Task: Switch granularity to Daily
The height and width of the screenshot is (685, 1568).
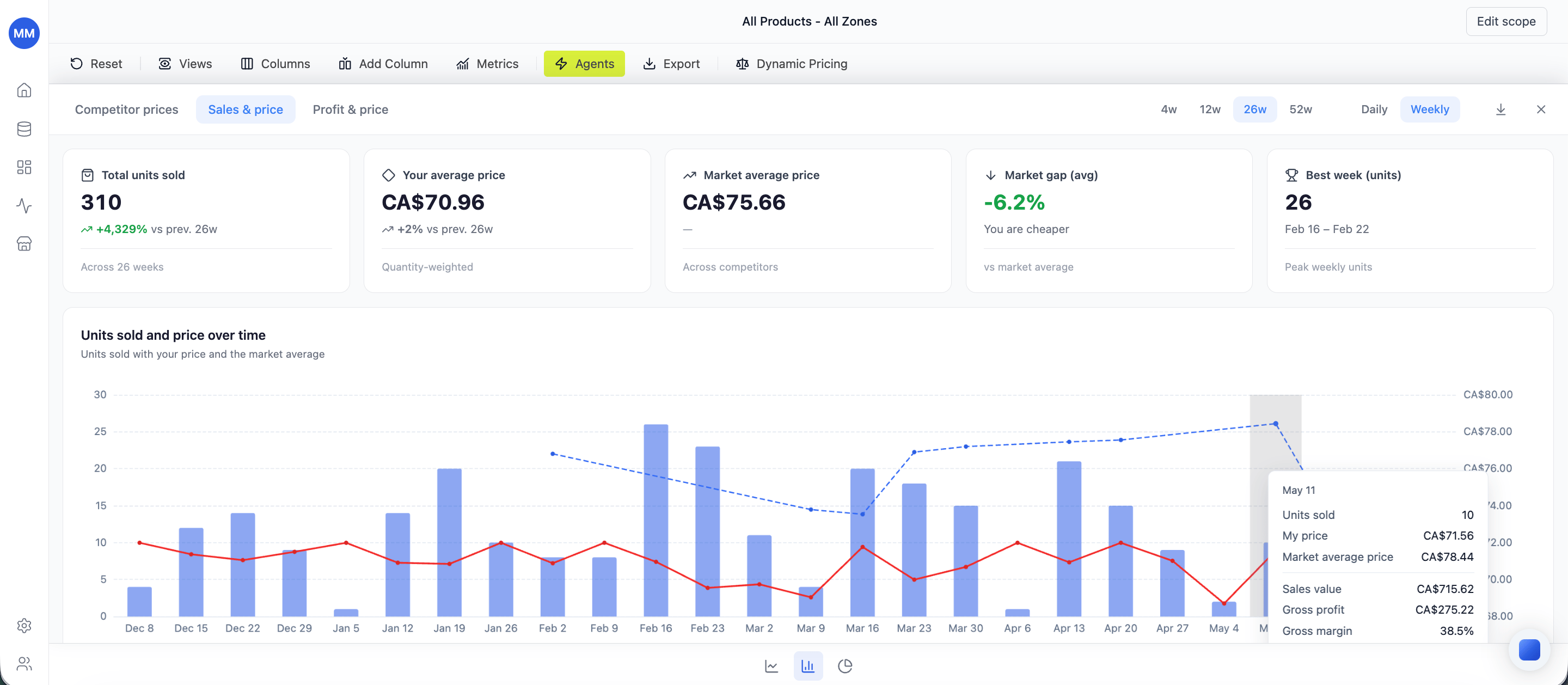Action: pos(1374,109)
